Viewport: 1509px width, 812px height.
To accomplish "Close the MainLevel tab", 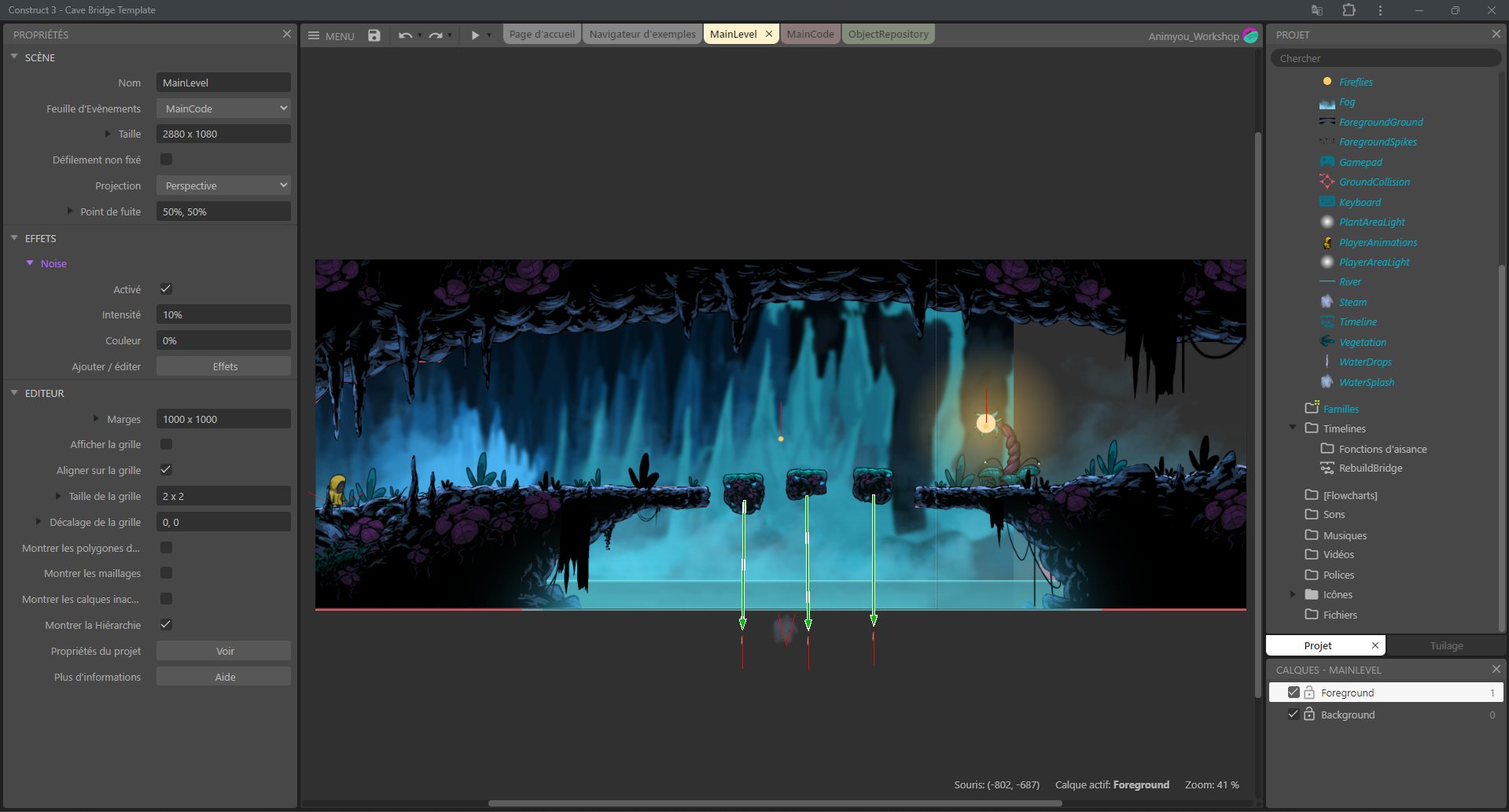I will [x=769, y=34].
